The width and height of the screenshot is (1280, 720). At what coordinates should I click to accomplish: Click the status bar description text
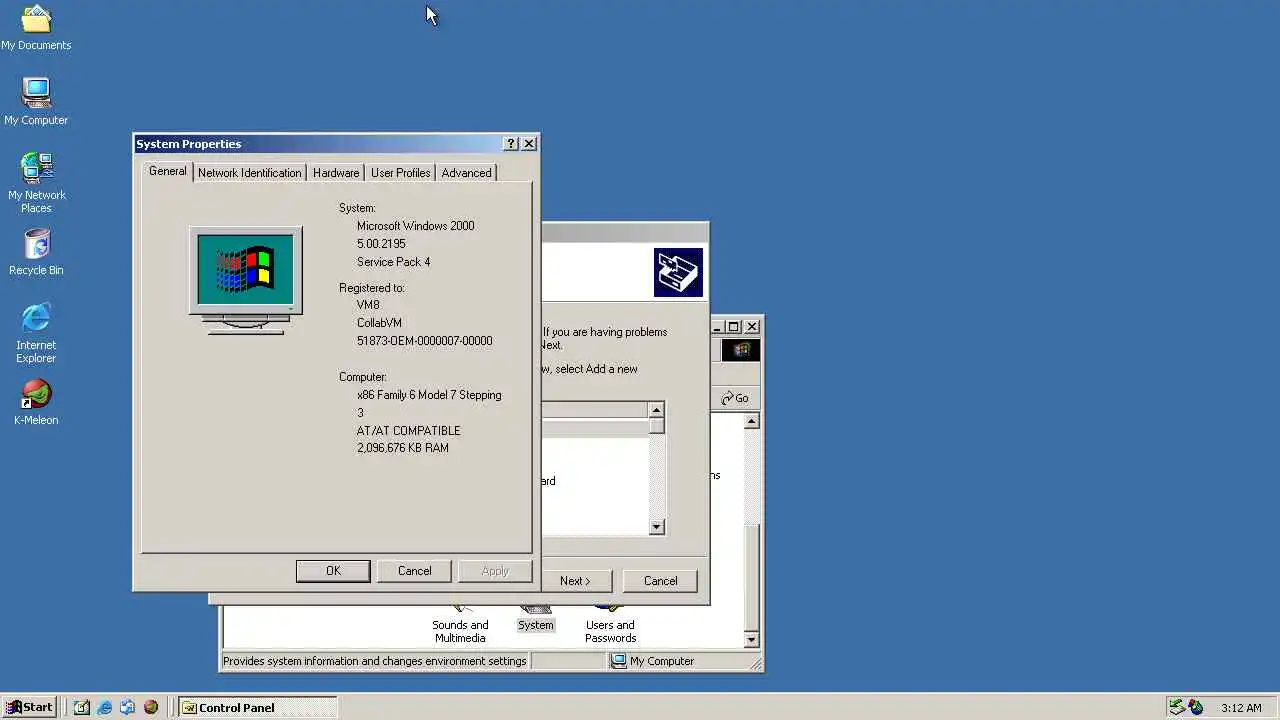[374, 661]
